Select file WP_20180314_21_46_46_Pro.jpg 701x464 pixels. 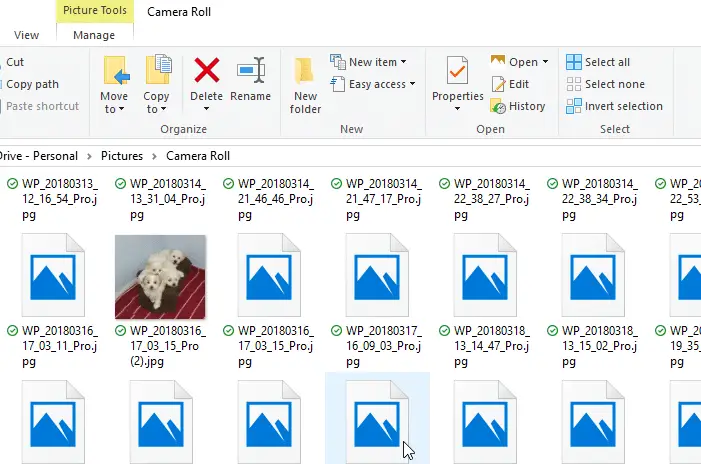(275, 199)
